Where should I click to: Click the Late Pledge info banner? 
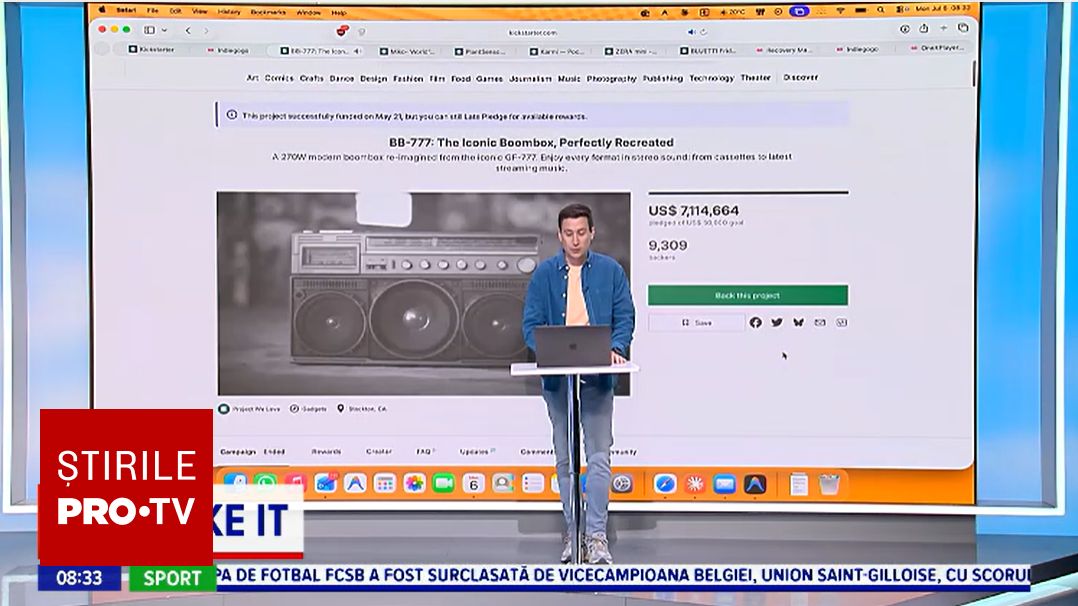(532, 116)
